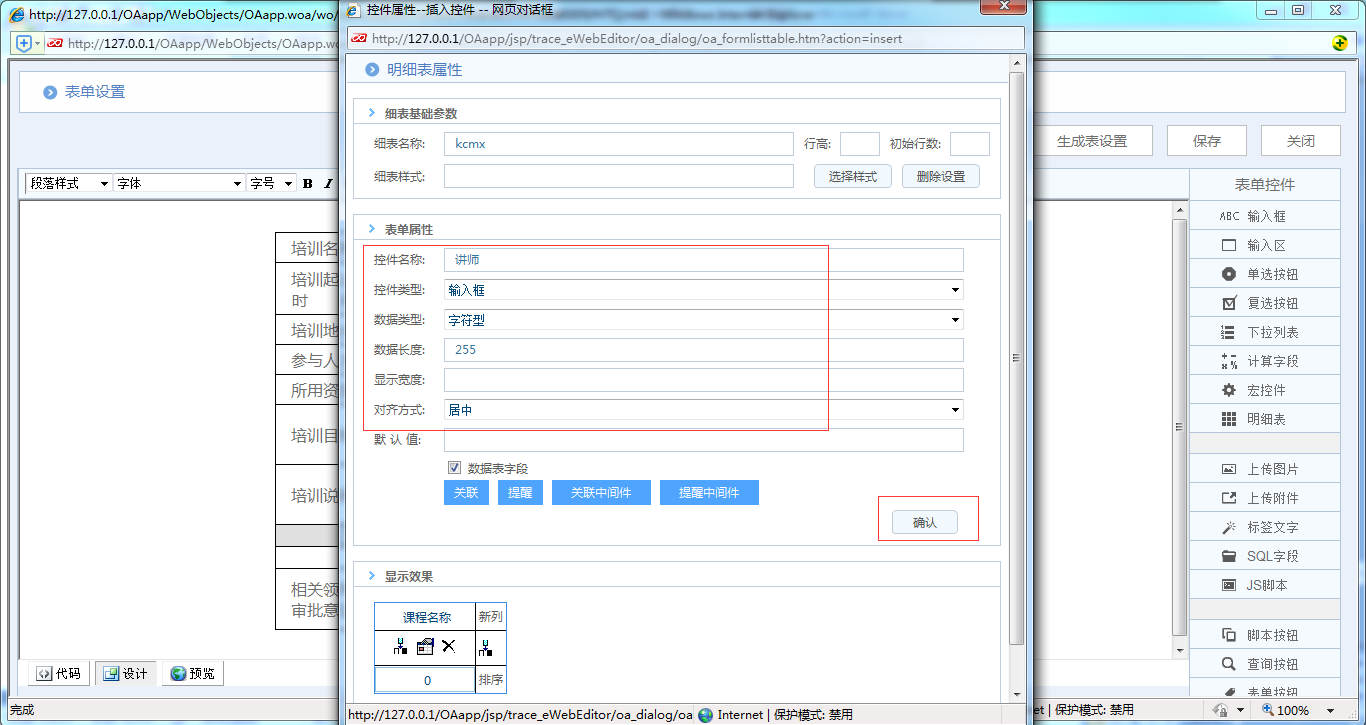Click the 选择样式 select style button

click(852, 176)
